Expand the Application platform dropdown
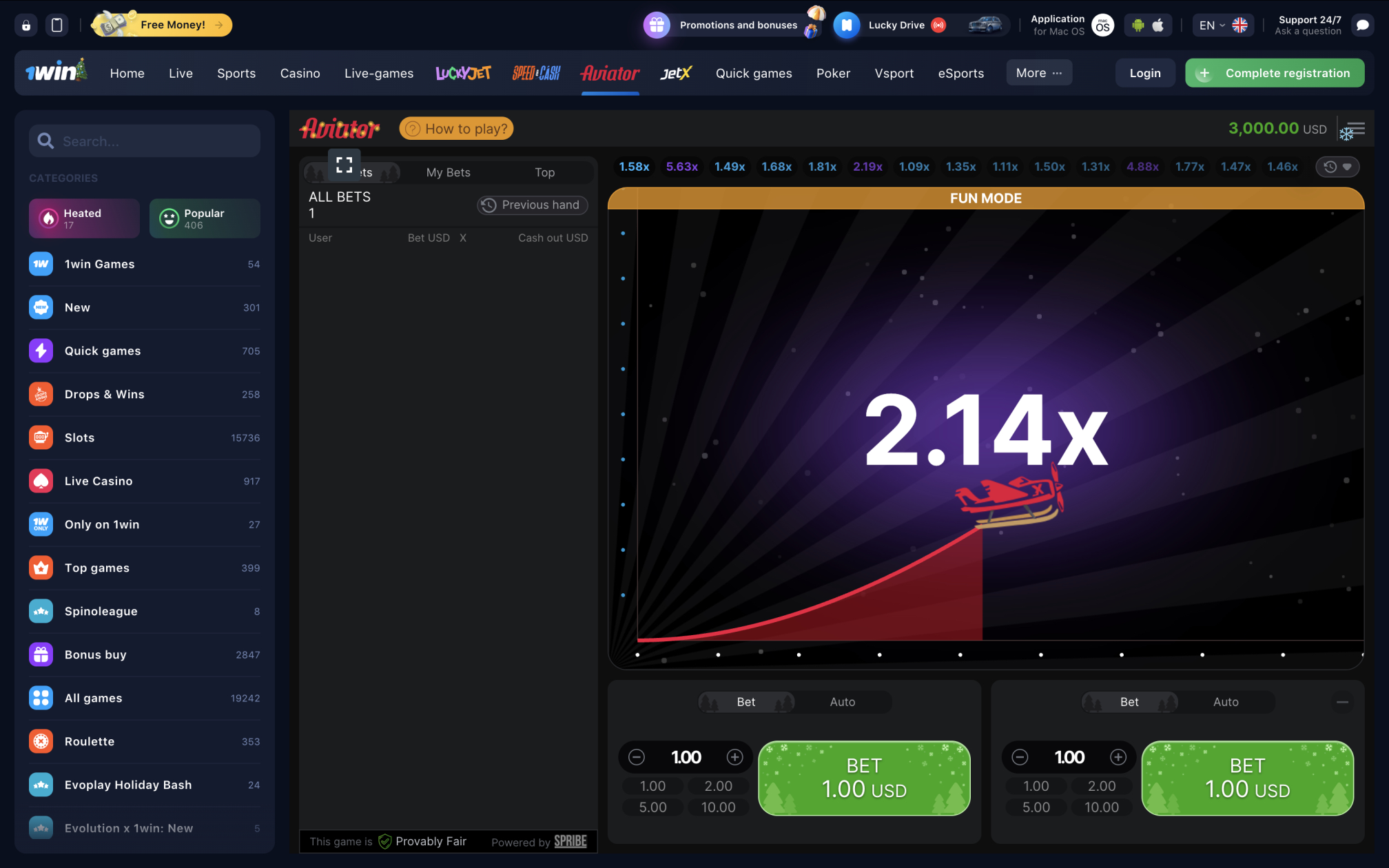The height and width of the screenshot is (868, 1389). (x=1148, y=25)
